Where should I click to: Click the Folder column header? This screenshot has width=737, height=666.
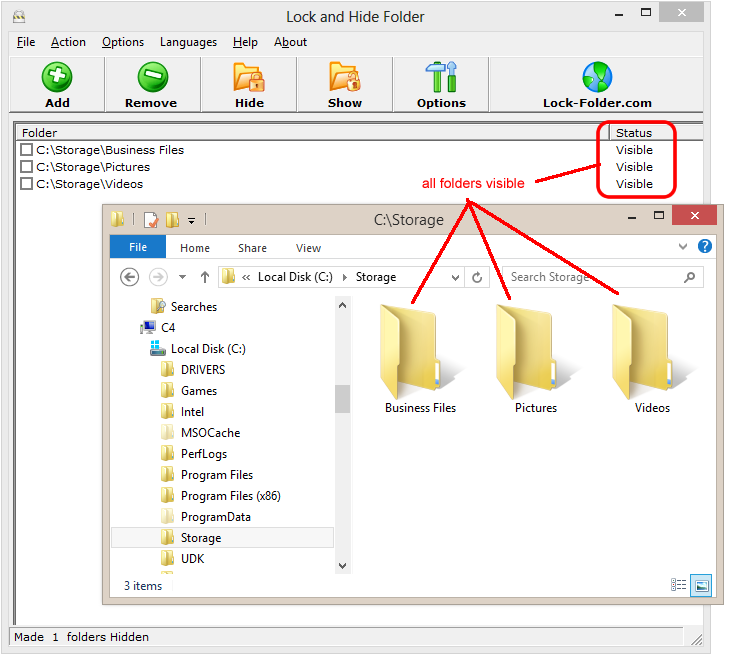[312, 133]
